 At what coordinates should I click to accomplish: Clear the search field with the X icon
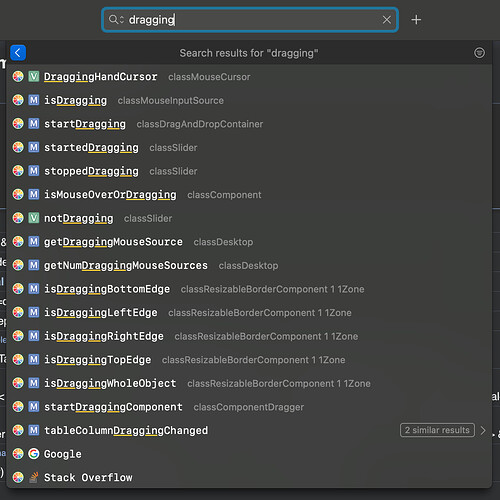[387, 20]
